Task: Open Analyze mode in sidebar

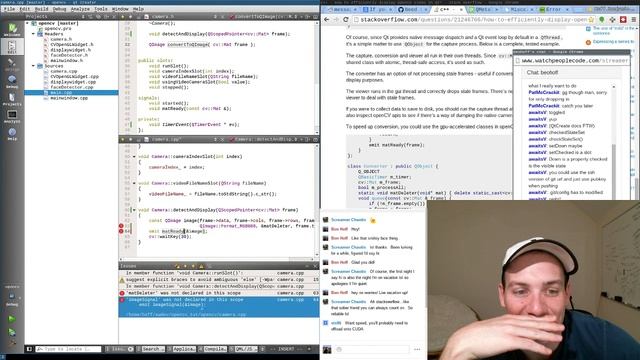Action: click(12, 117)
